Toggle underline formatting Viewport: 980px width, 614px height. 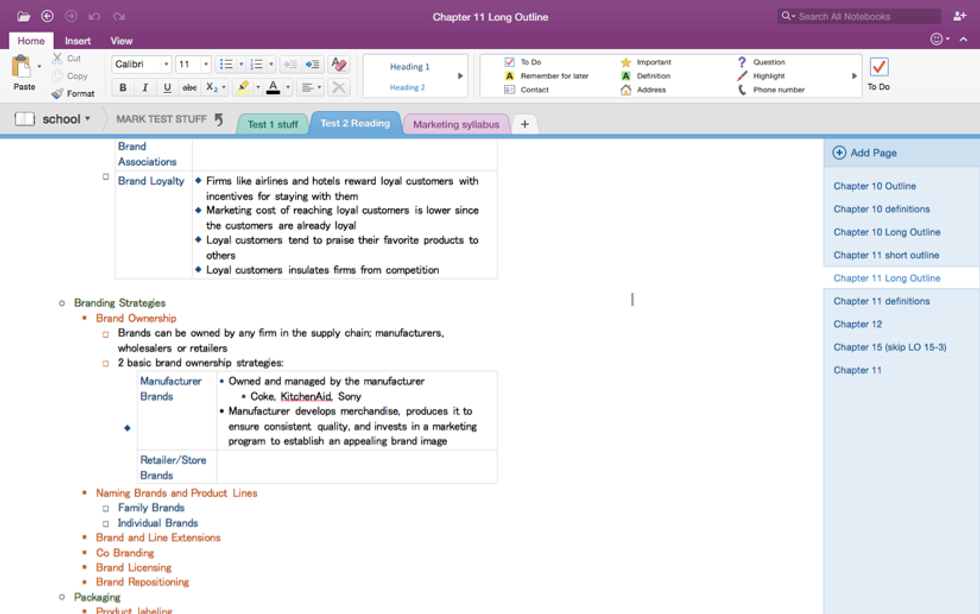pos(167,88)
